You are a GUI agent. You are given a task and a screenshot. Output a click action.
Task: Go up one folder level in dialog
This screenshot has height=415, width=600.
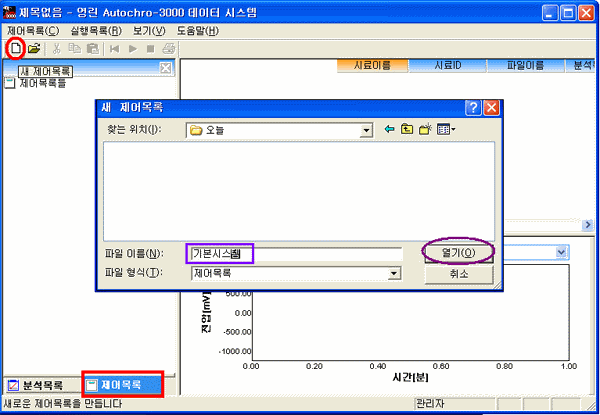click(407, 130)
